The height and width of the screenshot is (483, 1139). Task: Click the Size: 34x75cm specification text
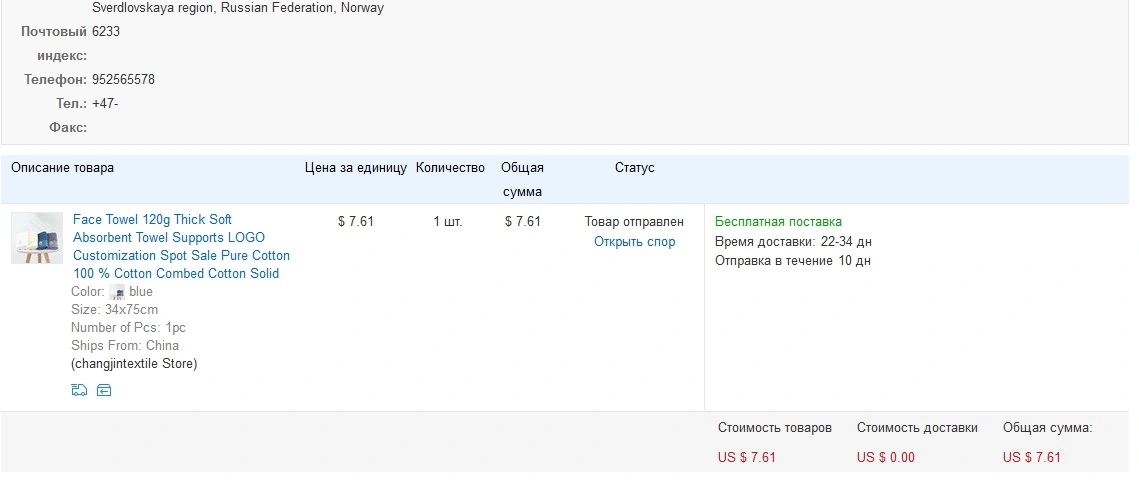114,309
